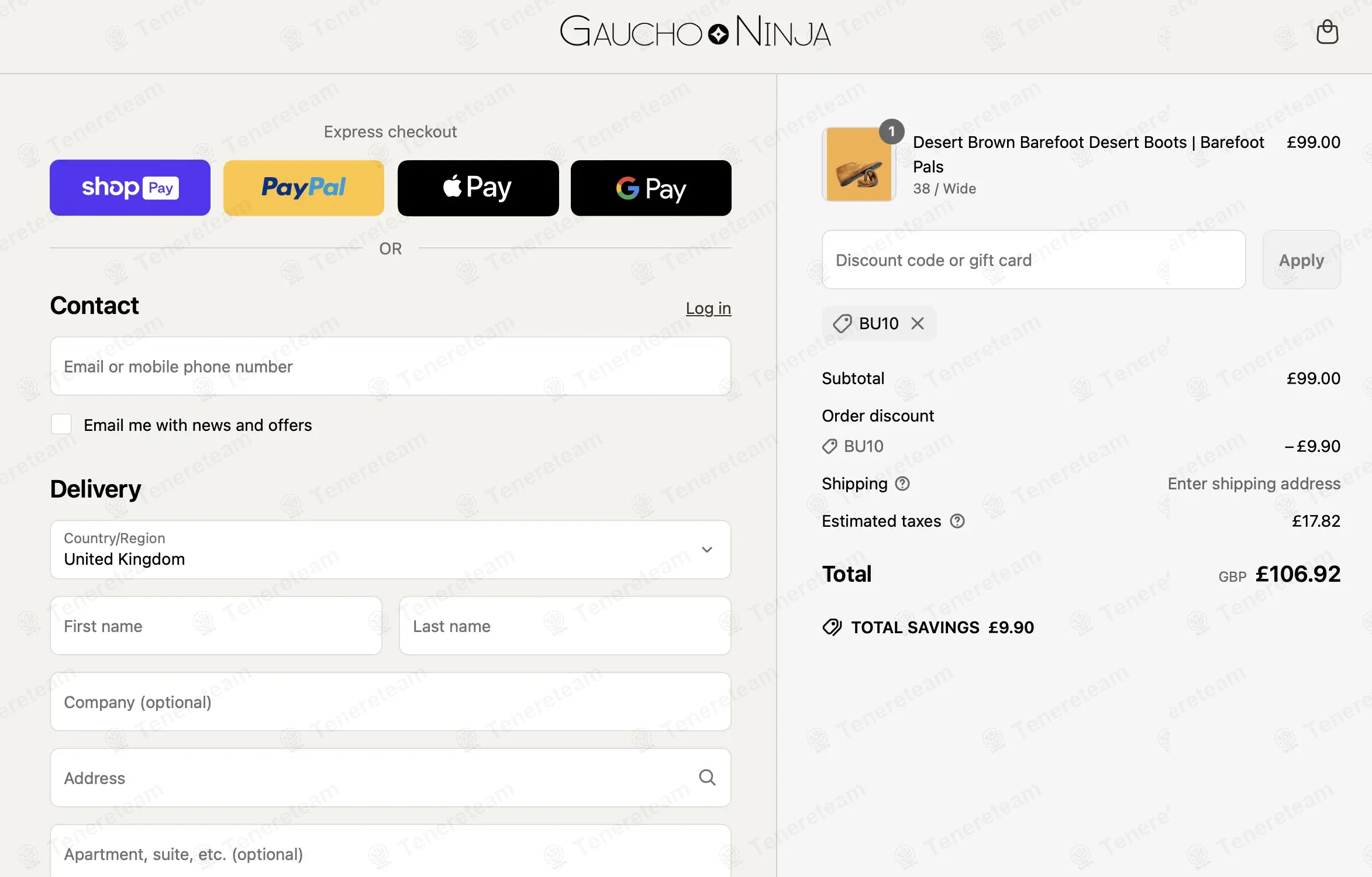
Task: Check out using PayPal
Action: pyautogui.click(x=304, y=188)
